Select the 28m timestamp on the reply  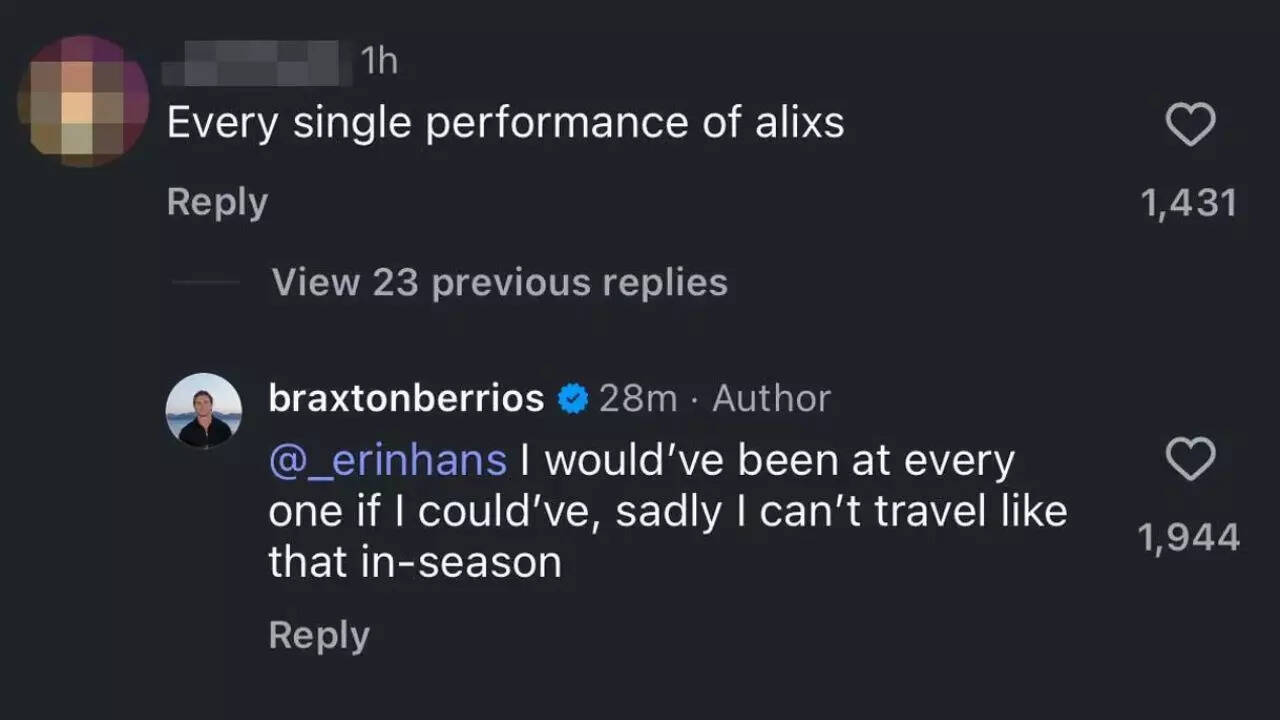tap(637, 397)
